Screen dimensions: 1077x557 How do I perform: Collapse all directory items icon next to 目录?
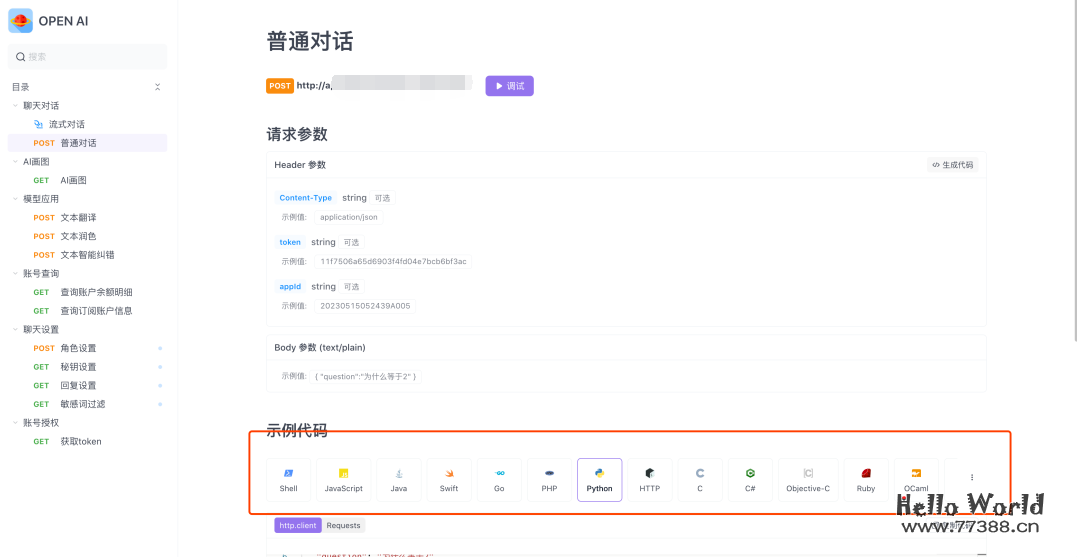(157, 87)
